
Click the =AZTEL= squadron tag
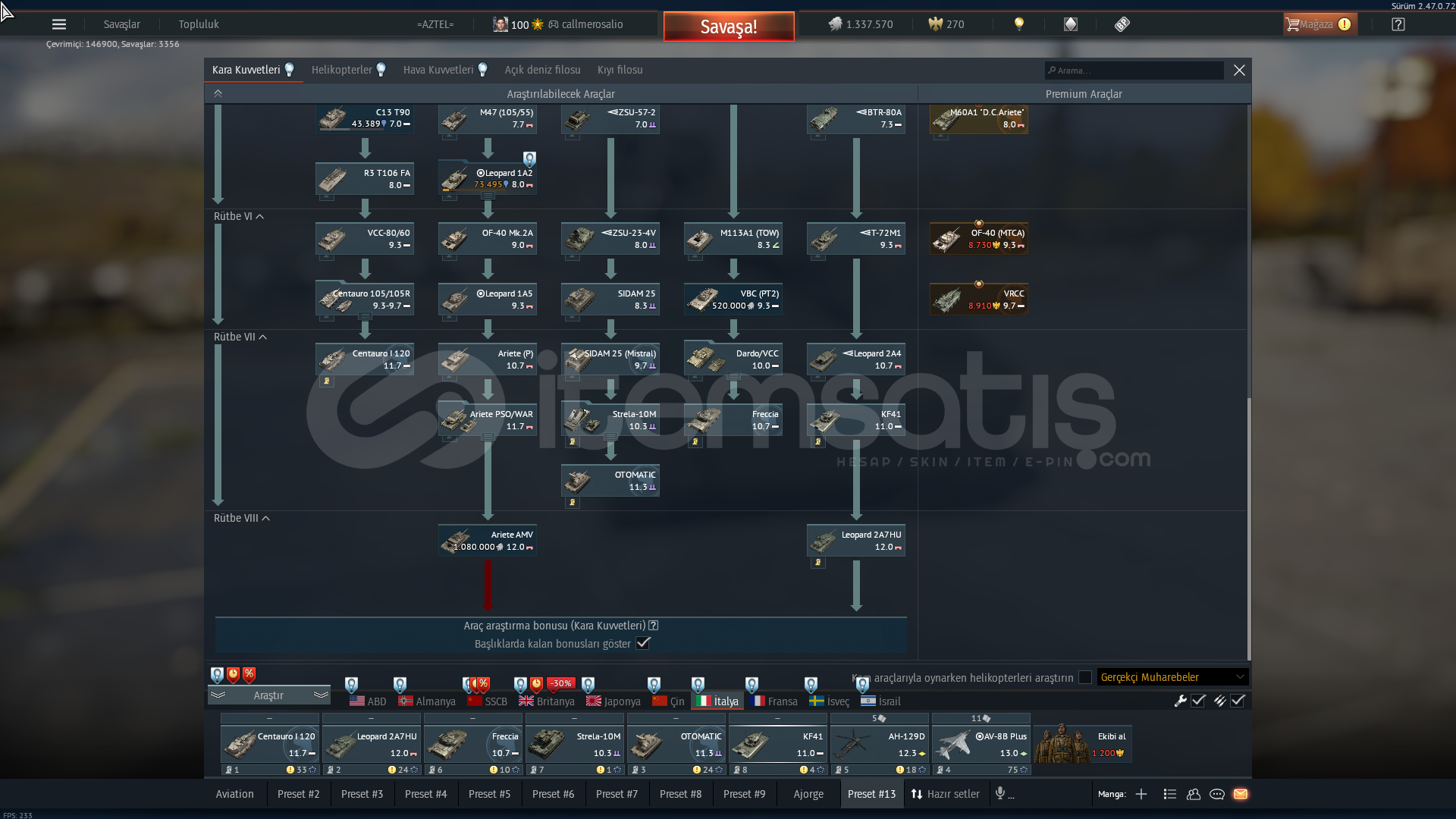pos(435,24)
